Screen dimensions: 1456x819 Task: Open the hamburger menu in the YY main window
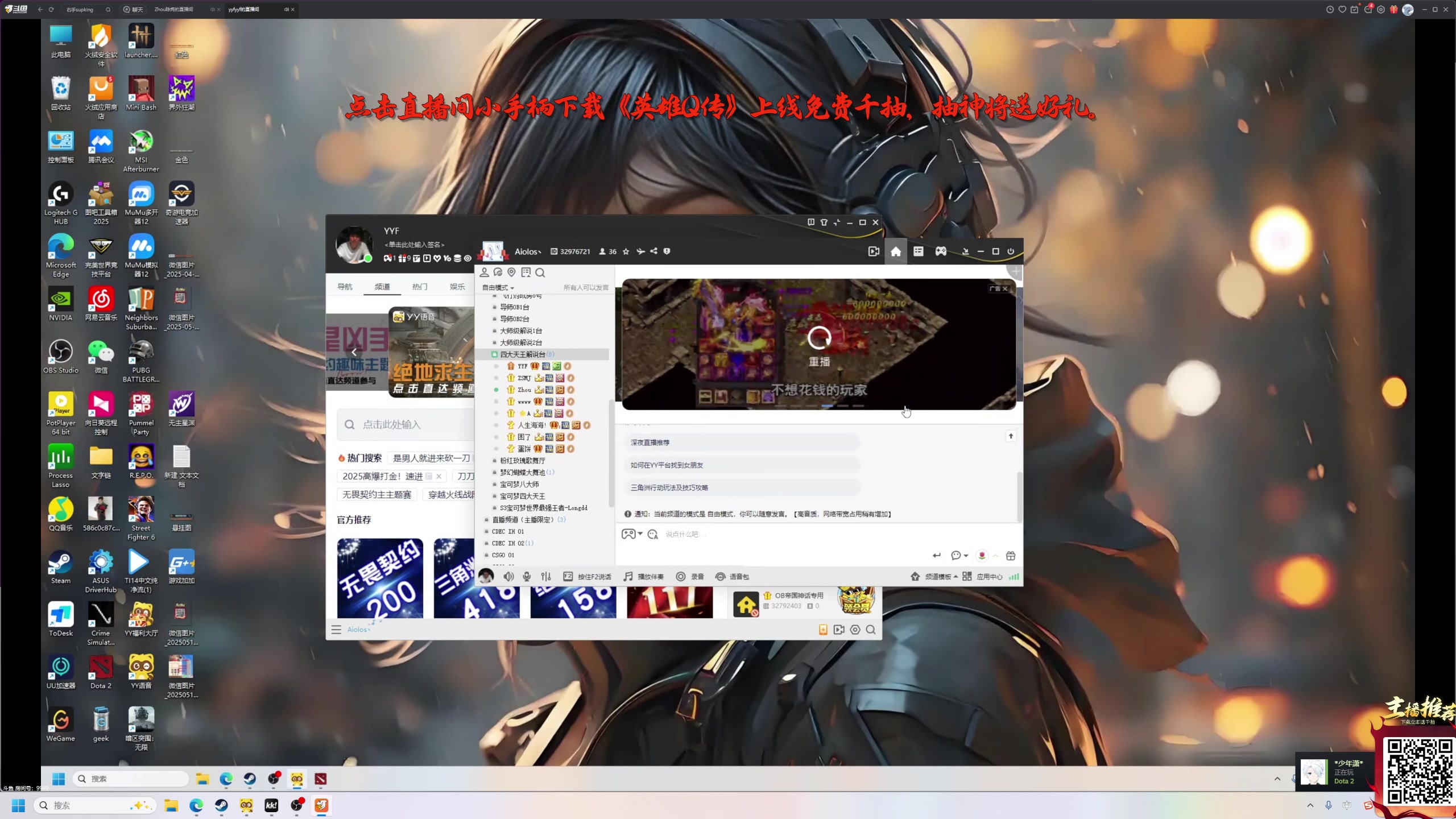(336, 630)
